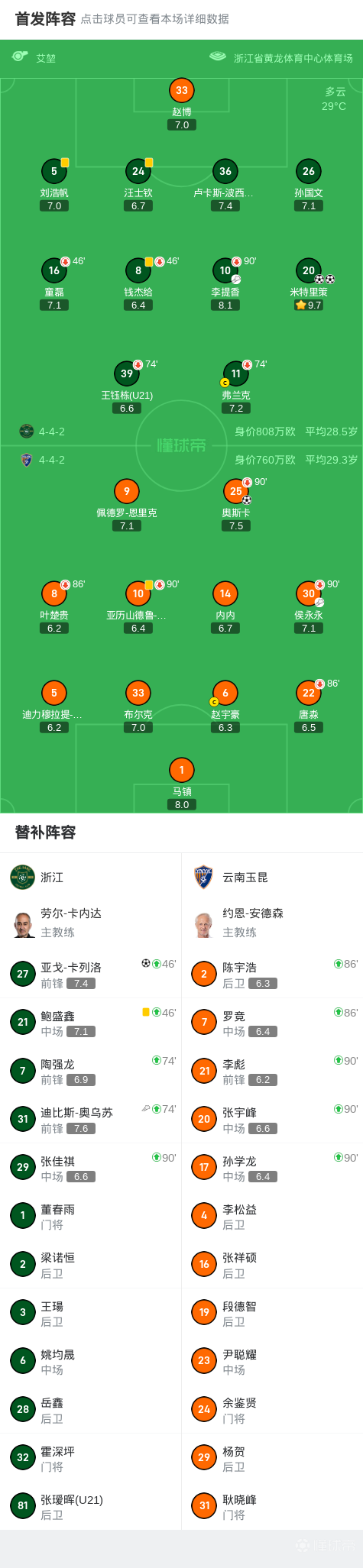Screen dimensions: 363x1568
Task: Tap the whistle icon next to 艾堃
Action: tap(20, 57)
